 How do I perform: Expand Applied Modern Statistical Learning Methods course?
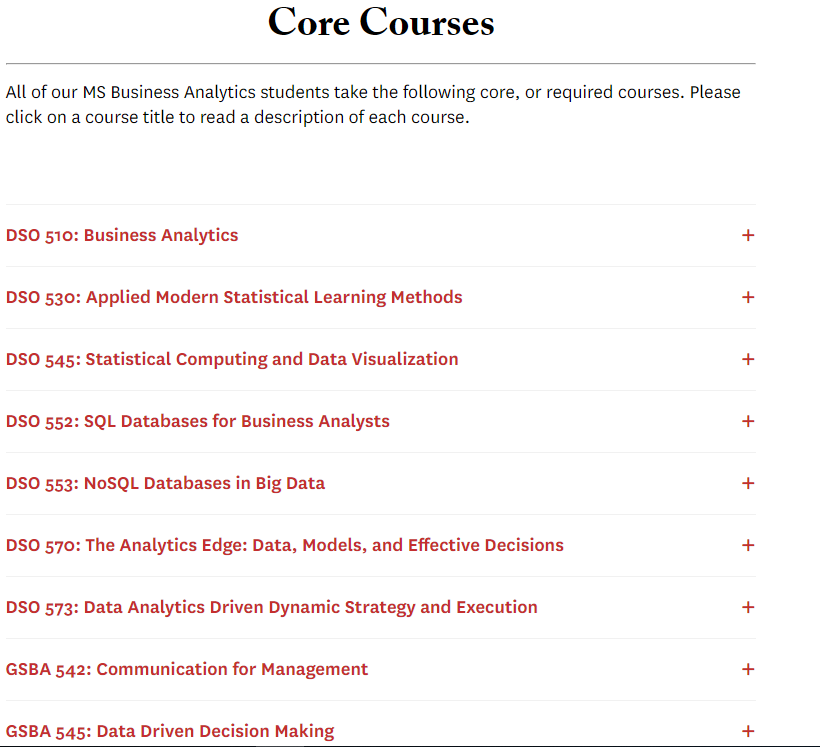click(234, 297)
